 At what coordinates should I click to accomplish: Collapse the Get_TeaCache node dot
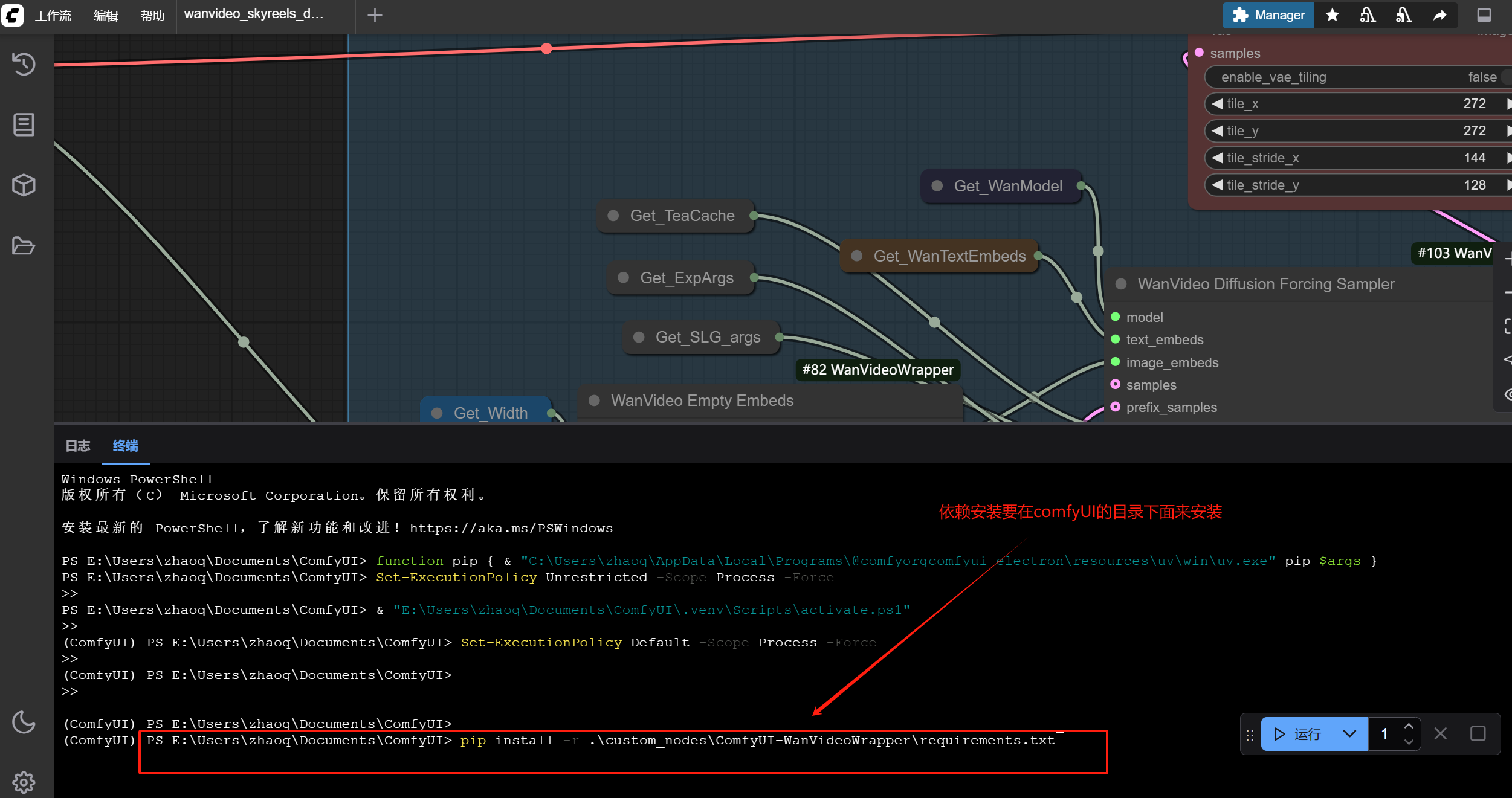click(x=613, y=216)
